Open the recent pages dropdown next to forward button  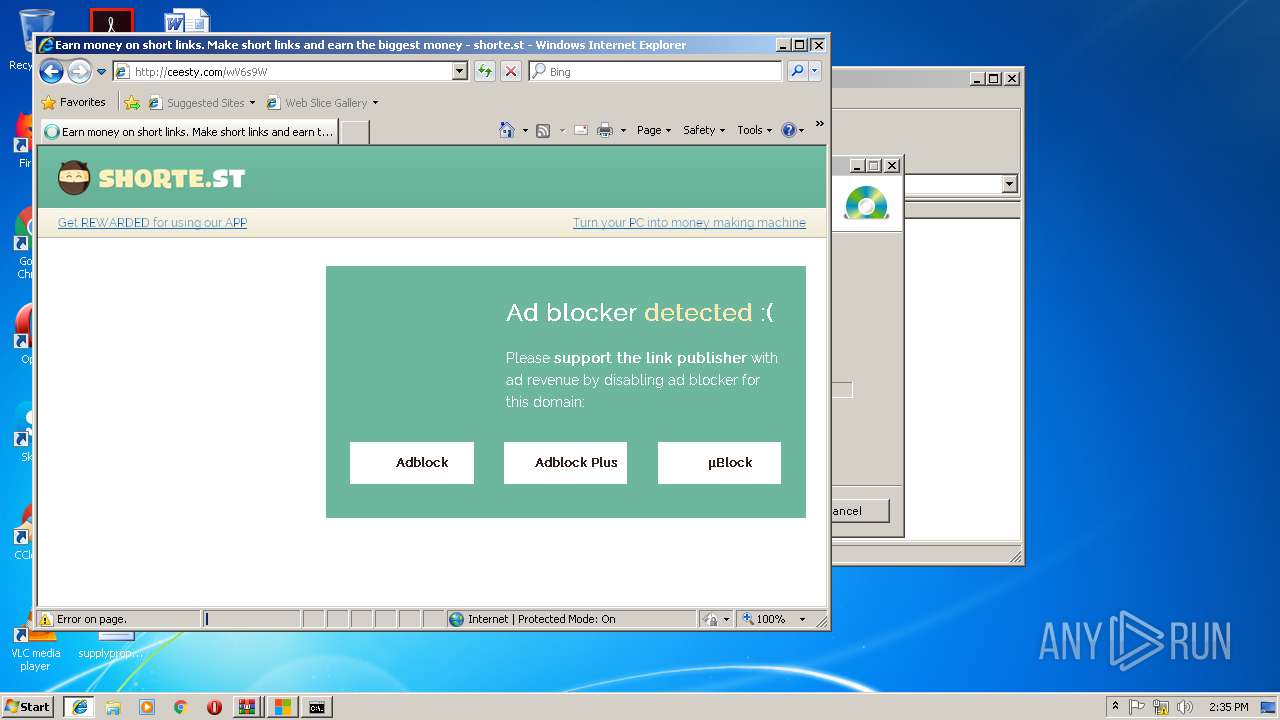(101, 72)
